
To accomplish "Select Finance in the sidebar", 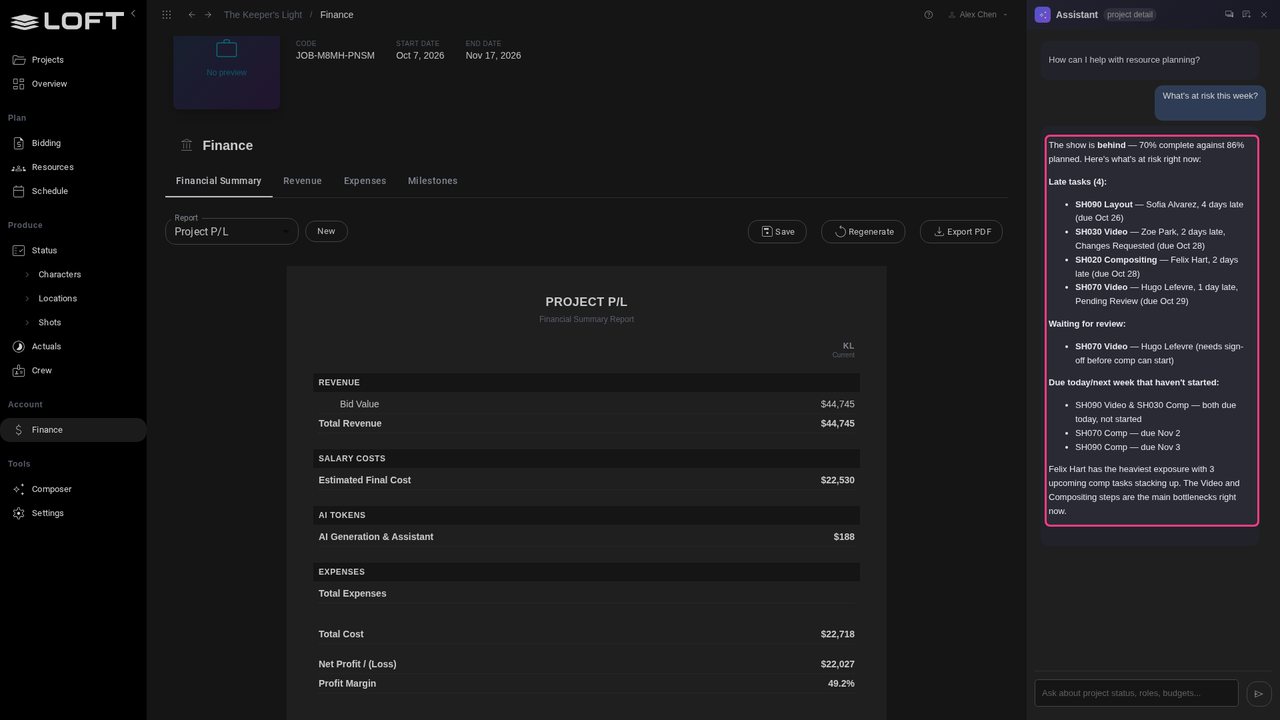I will pyautogui.click(x=73, y=430).
